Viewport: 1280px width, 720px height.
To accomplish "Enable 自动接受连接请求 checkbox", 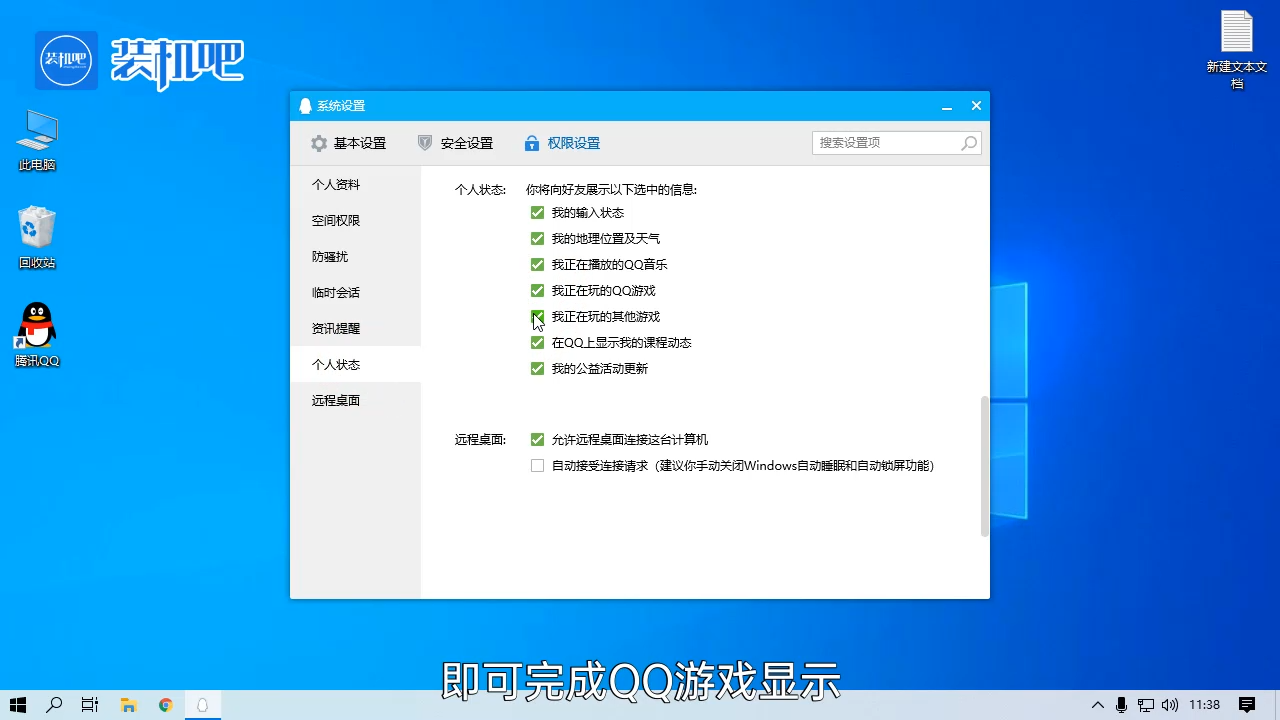I will pos(537,465).
